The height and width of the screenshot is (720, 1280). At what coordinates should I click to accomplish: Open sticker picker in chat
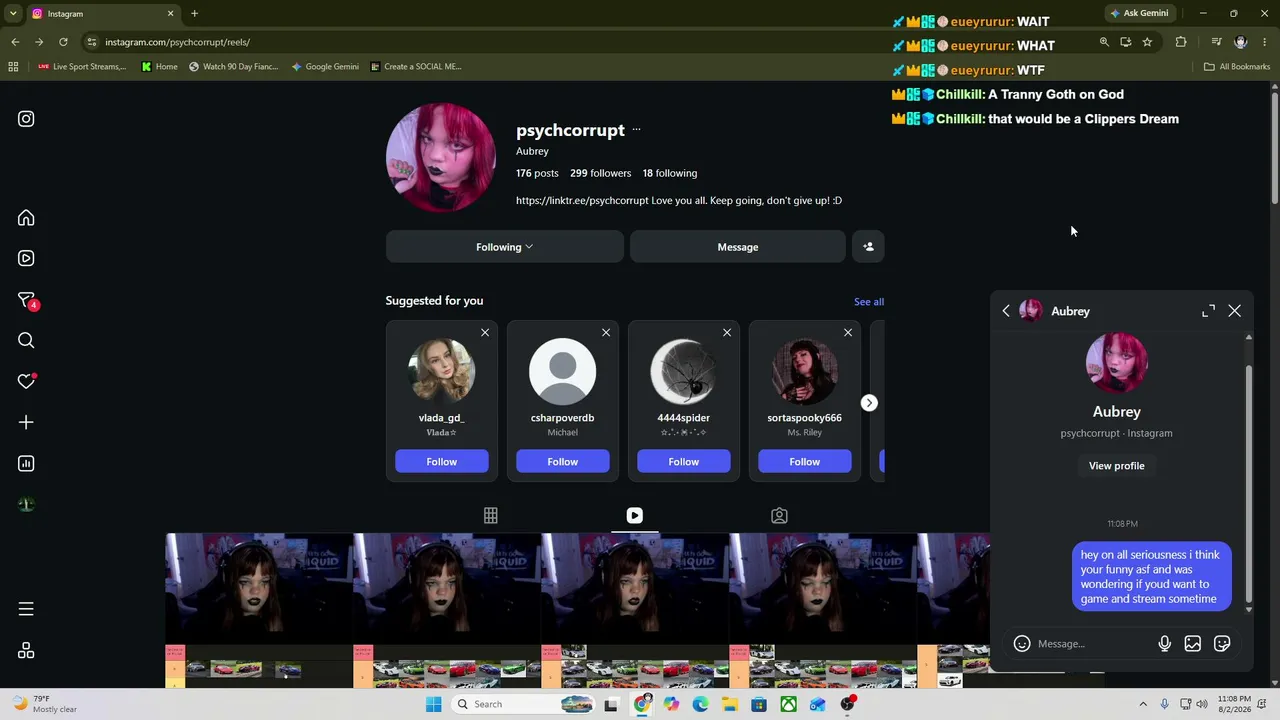[1222, 644]
